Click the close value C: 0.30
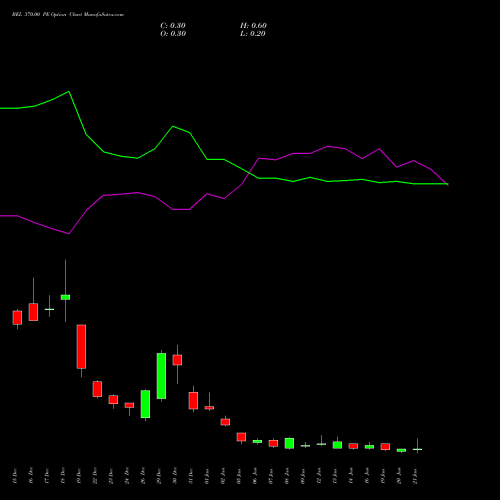500x500 pixels. click(173, 26)
